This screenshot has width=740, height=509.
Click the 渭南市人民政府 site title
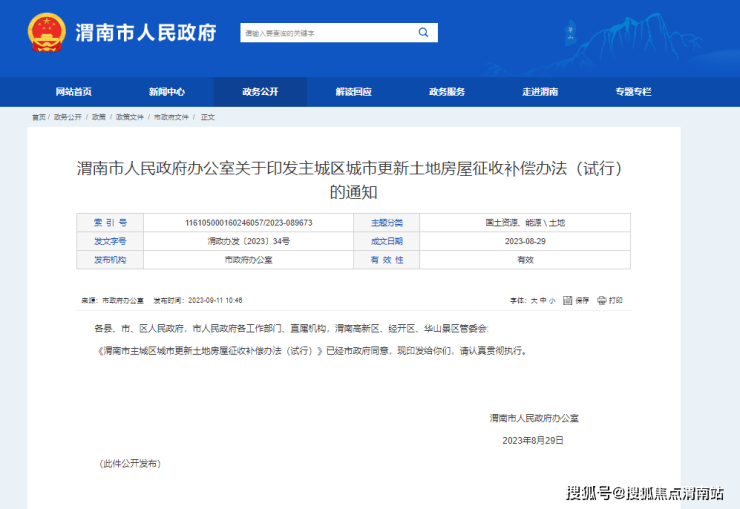pyautogui.click(x=146, y=32)
